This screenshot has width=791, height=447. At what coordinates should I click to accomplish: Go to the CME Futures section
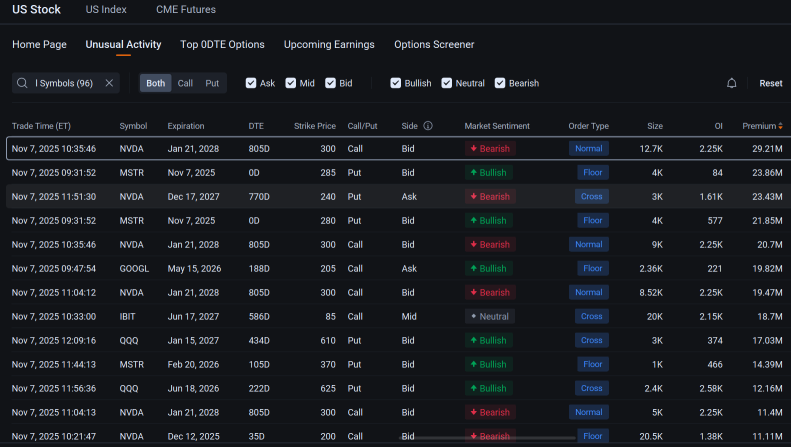pyautogui.click(x=185, y=10)
